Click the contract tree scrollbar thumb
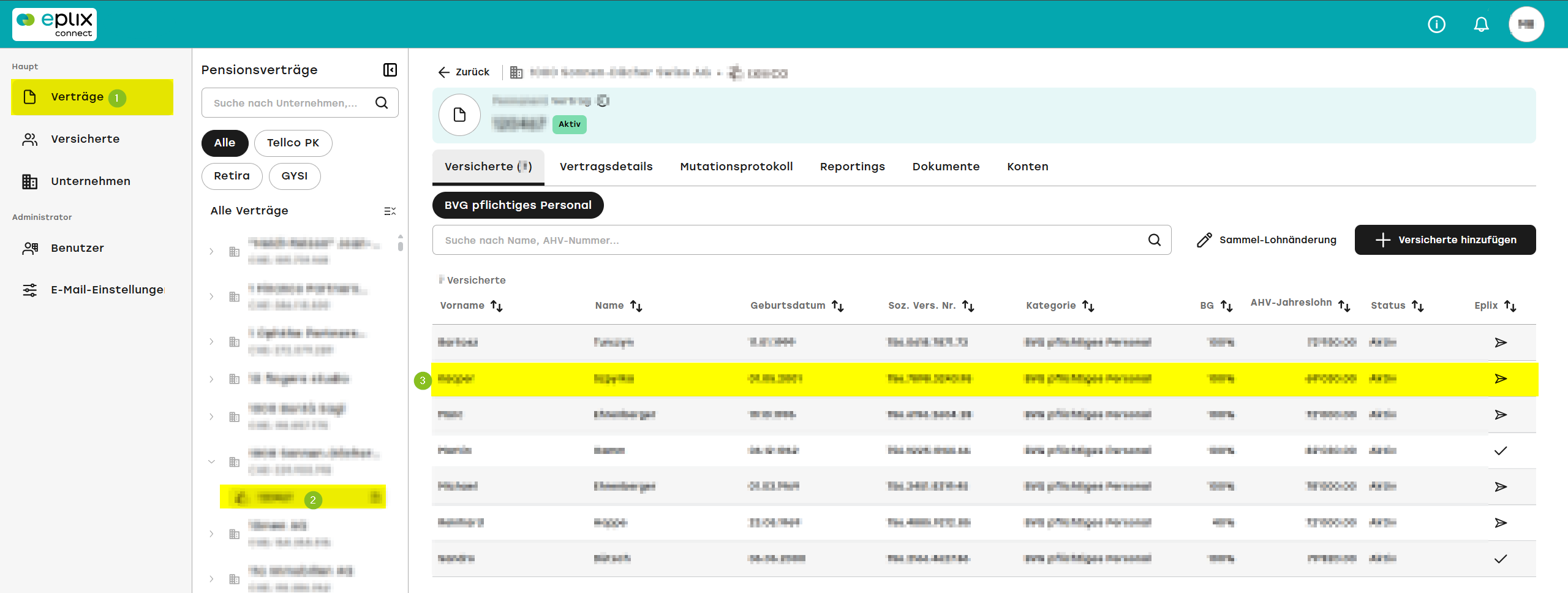 click(x=400, y=246)
